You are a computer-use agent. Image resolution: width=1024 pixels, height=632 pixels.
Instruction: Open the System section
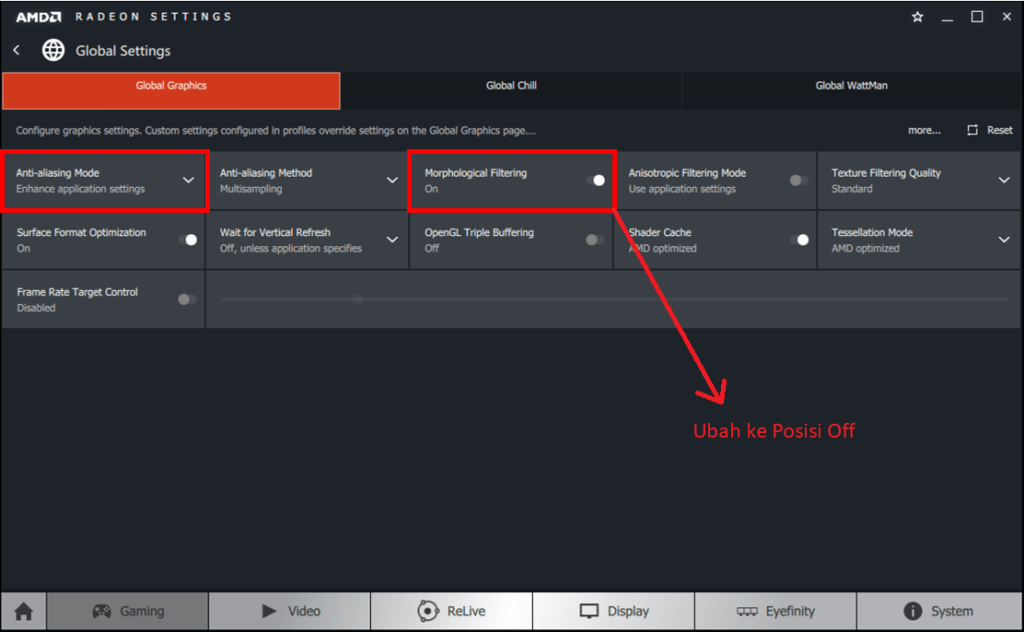tap(939, 611)
